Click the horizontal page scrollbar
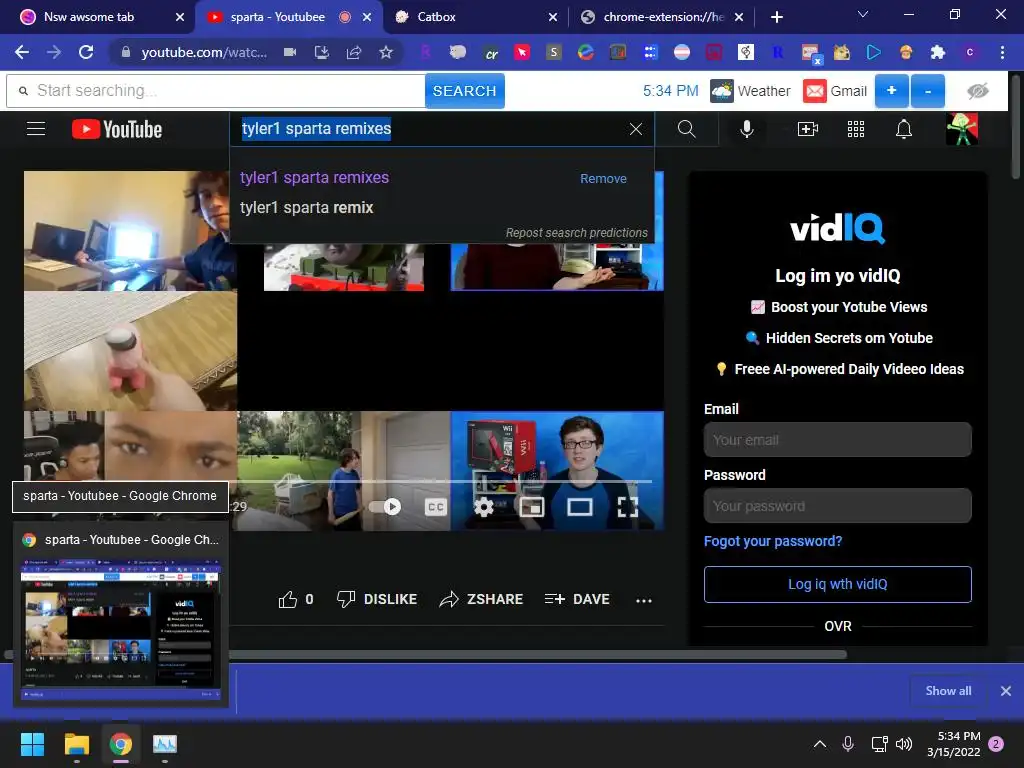The width and height of the screenshot is (1024, 768). (425, 654)
